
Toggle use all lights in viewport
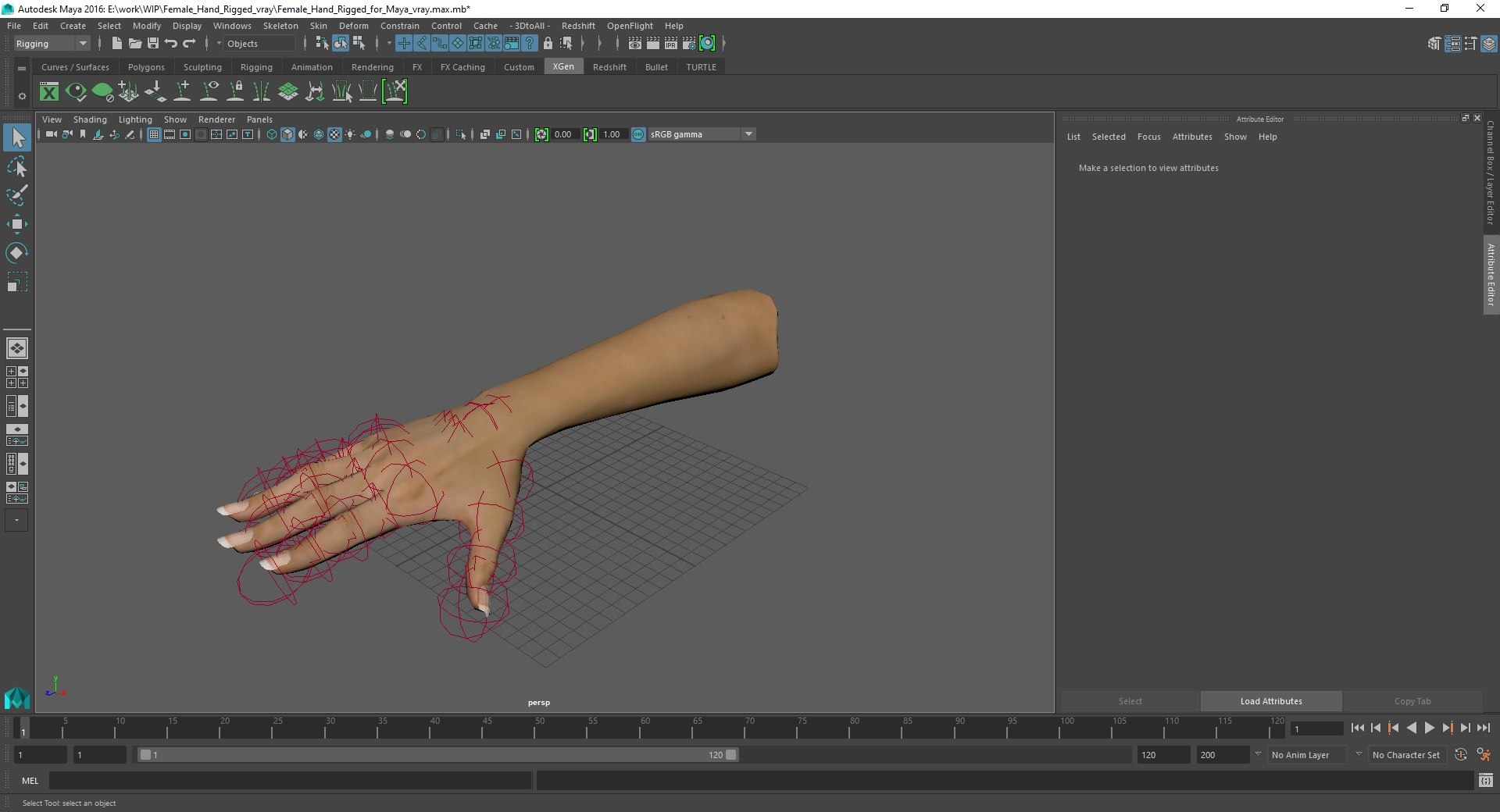click(x=350, y=134)
